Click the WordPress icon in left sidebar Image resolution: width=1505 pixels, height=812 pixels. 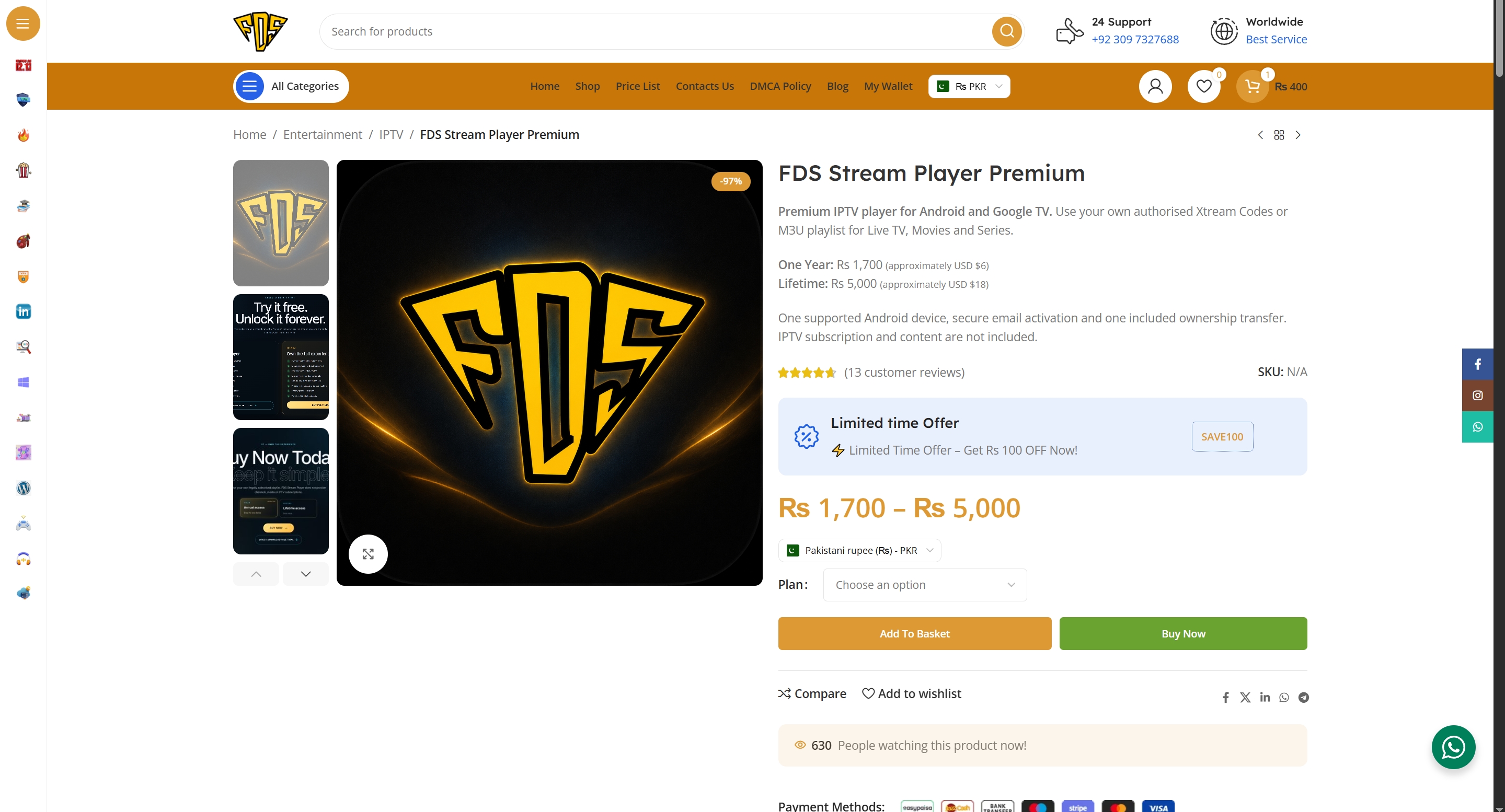[x=24, y=488]
